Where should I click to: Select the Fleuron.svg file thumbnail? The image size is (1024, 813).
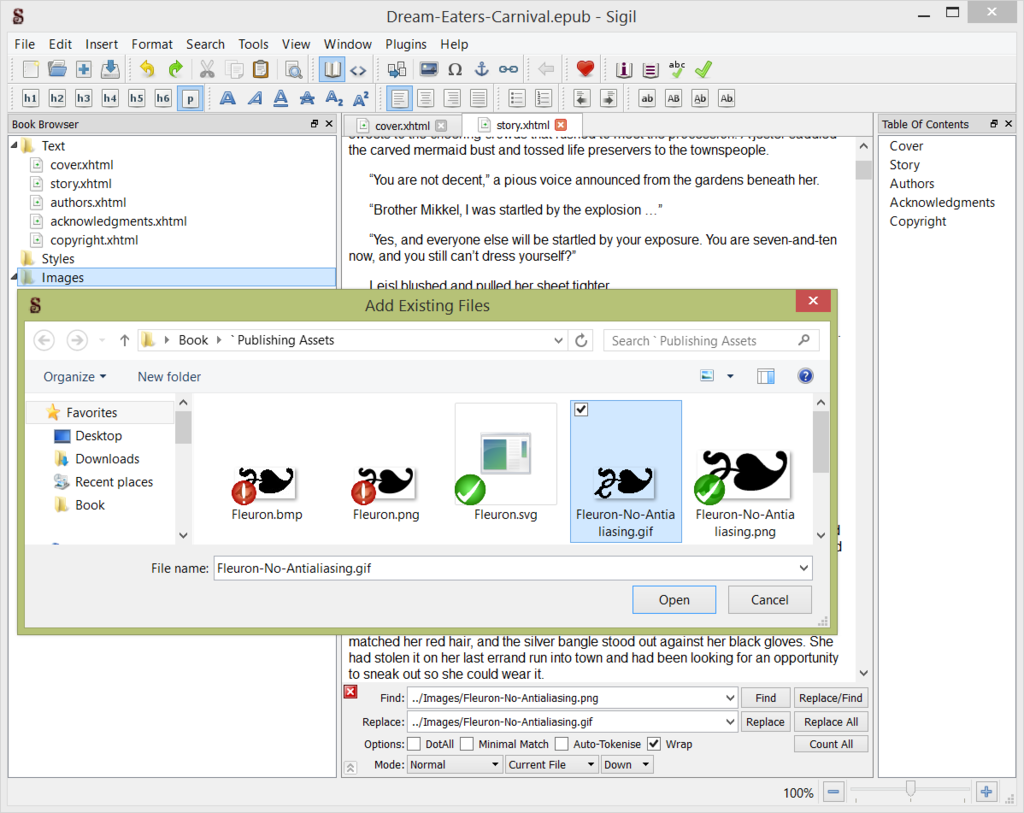click(505, 465)
